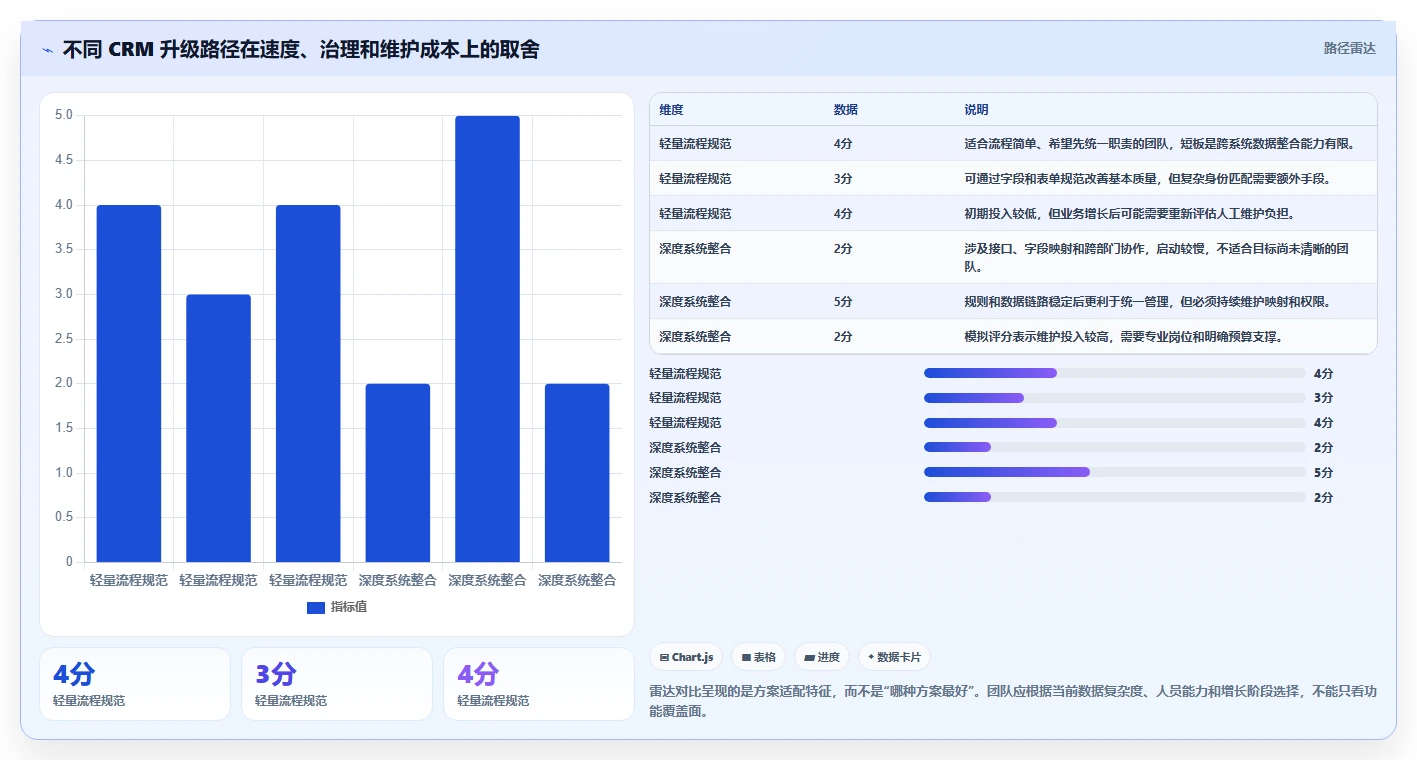This screenshot has width=1417, height=760.
Task: Click the footer note starting 雷达对比呈现
Action: coord(1012,701)
